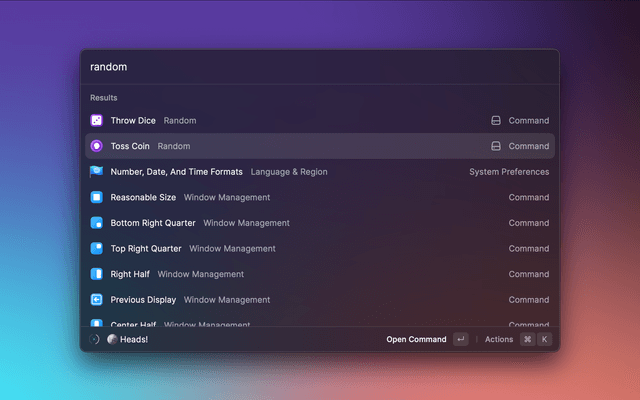640x400 pixels.
Task: Click the Throw Dice icon
Action: click(x=97, y=120)
